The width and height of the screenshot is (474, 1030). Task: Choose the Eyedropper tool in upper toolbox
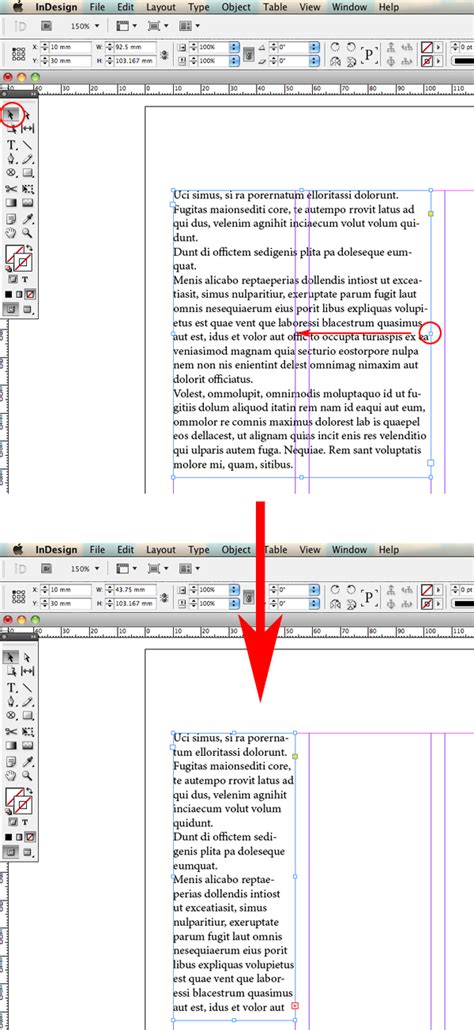click(x=28, y=218)
